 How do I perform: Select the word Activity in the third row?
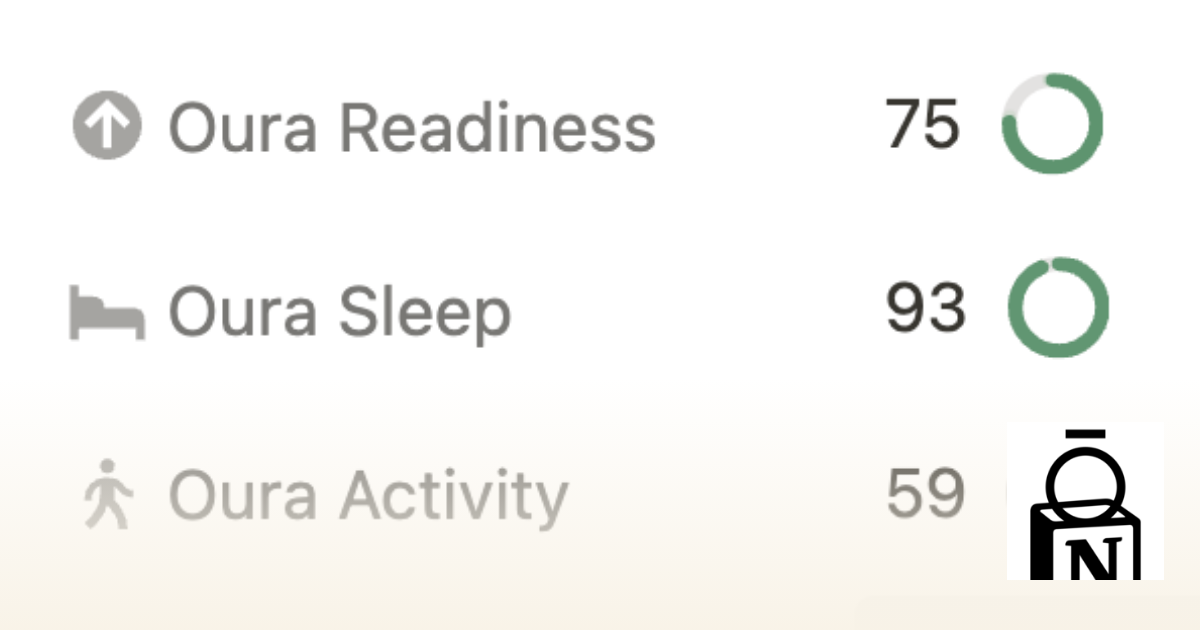coord(453,497)
